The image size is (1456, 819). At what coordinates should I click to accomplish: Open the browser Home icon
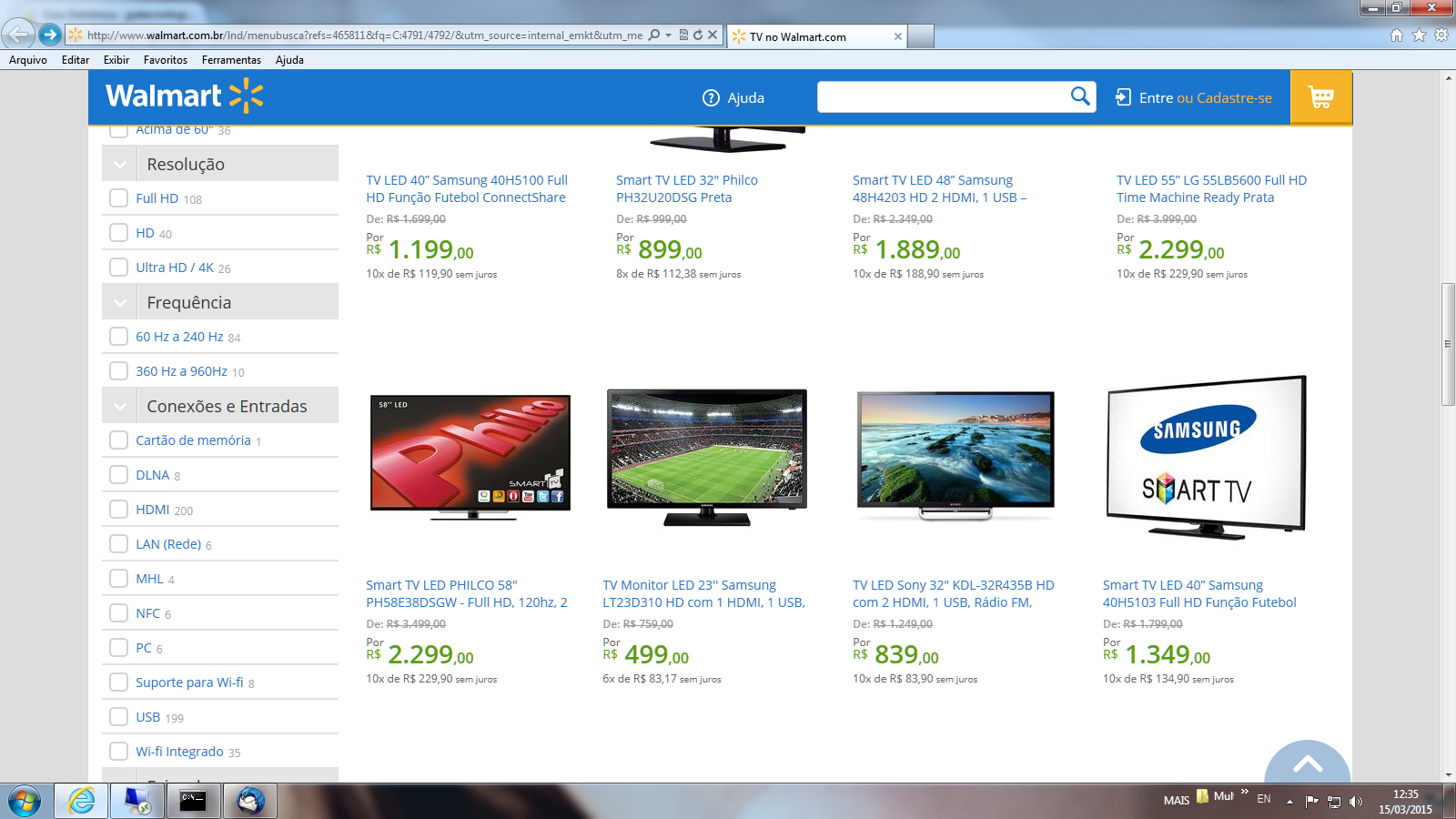(x=1397, y=35)
